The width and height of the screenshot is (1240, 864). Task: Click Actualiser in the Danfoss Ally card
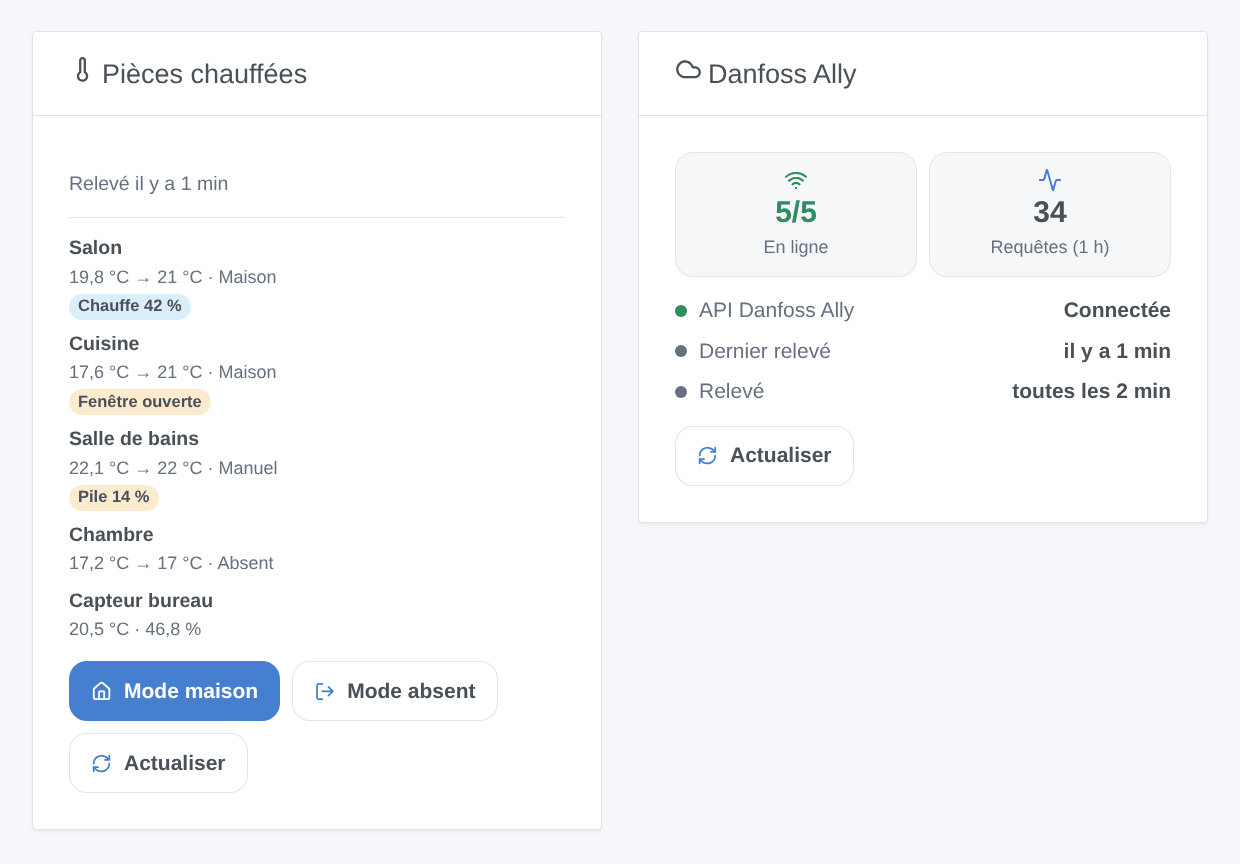[764, 456]
